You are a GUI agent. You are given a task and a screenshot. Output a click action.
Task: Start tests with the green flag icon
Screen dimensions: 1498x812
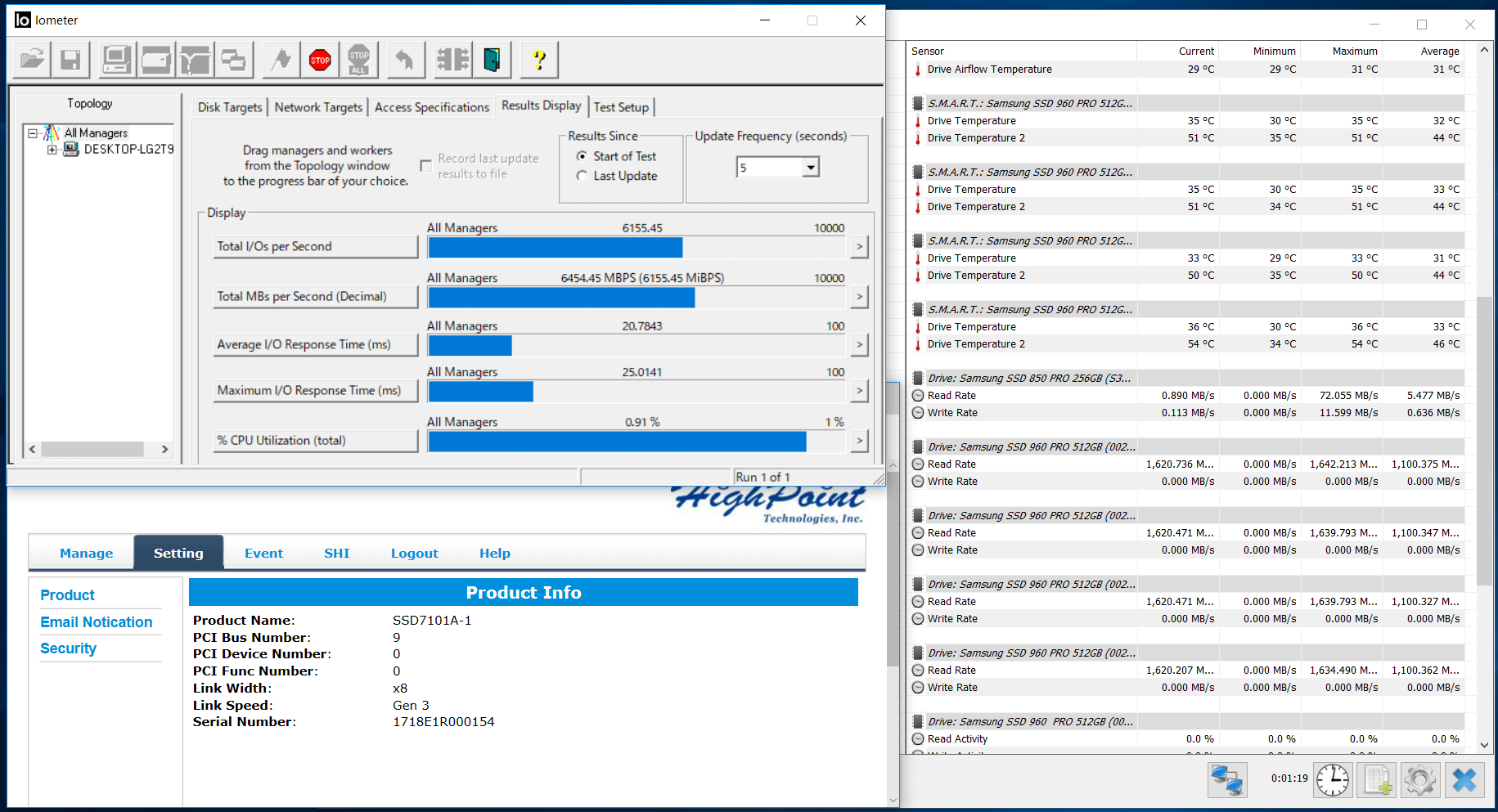(x=281, y=60)
